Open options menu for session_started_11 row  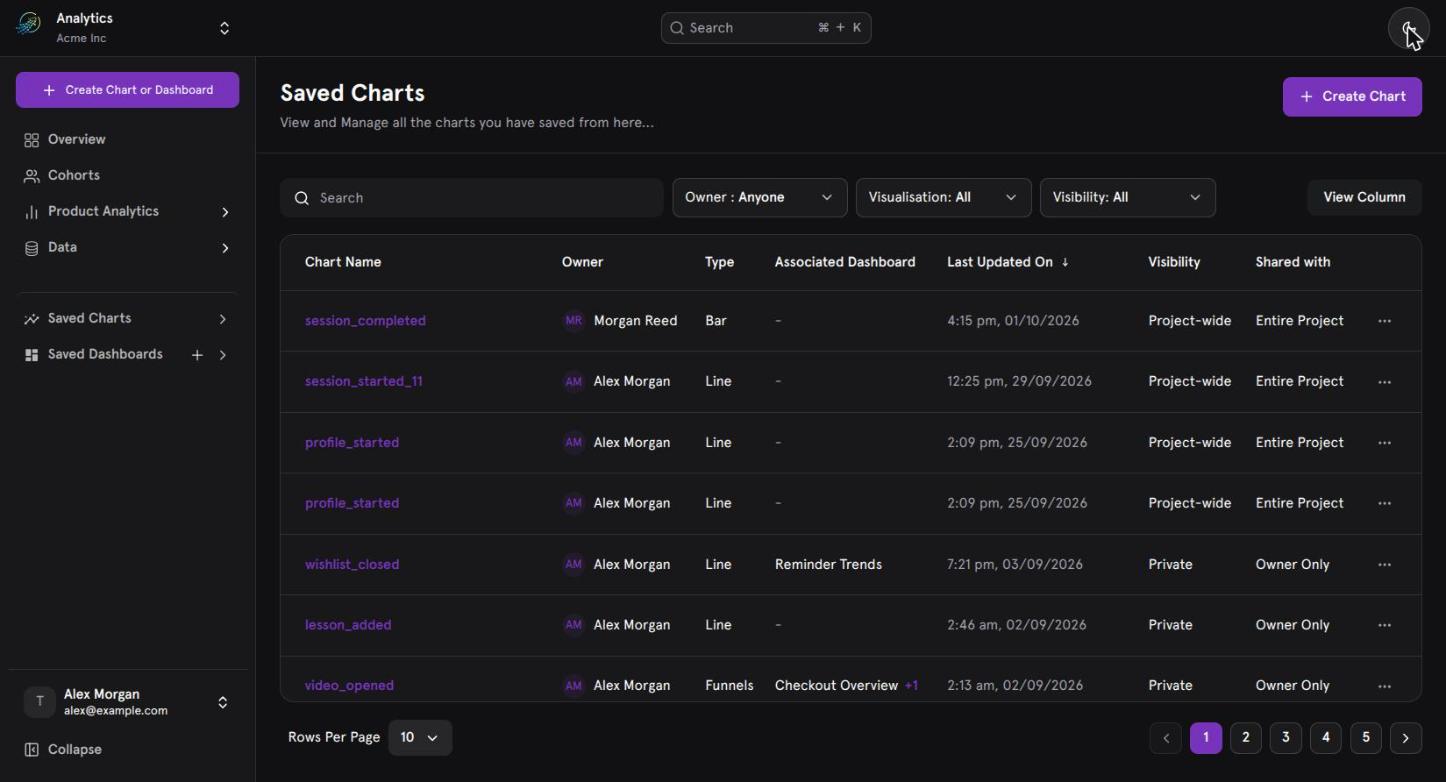tap(1384, 382)
